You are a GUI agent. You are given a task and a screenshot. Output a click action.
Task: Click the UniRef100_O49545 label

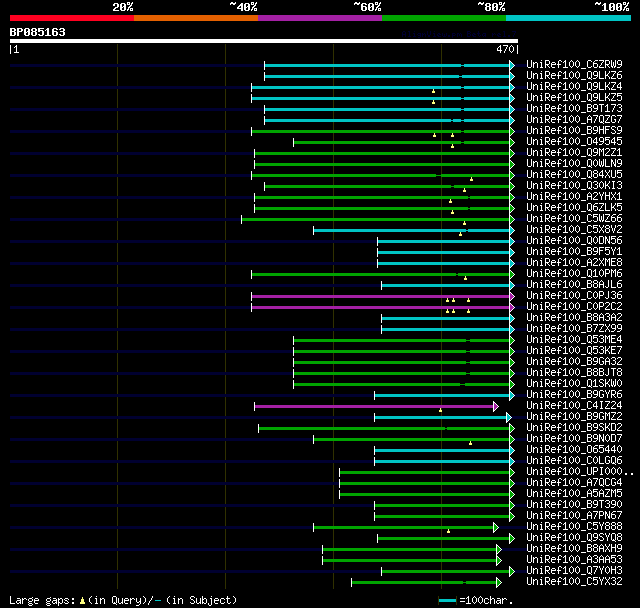pyautogui.click(x=574, y=142)
